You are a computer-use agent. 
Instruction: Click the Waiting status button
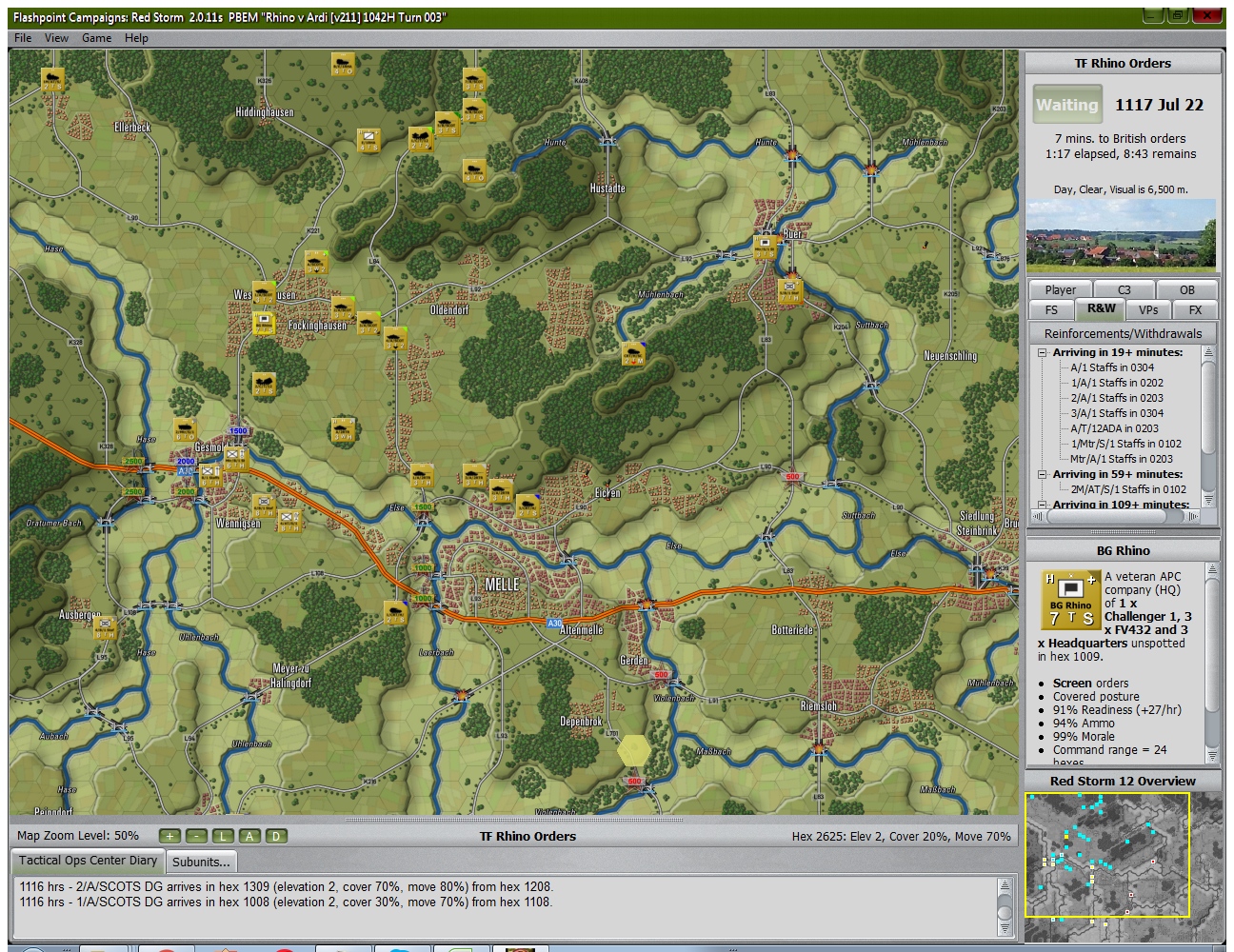(1066, 105)
